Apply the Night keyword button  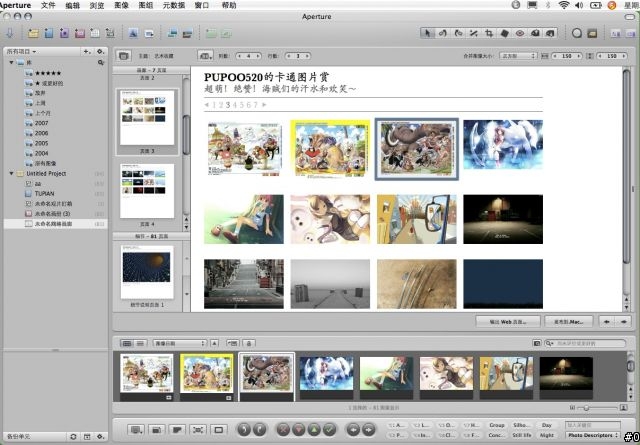tap(547, 435)
